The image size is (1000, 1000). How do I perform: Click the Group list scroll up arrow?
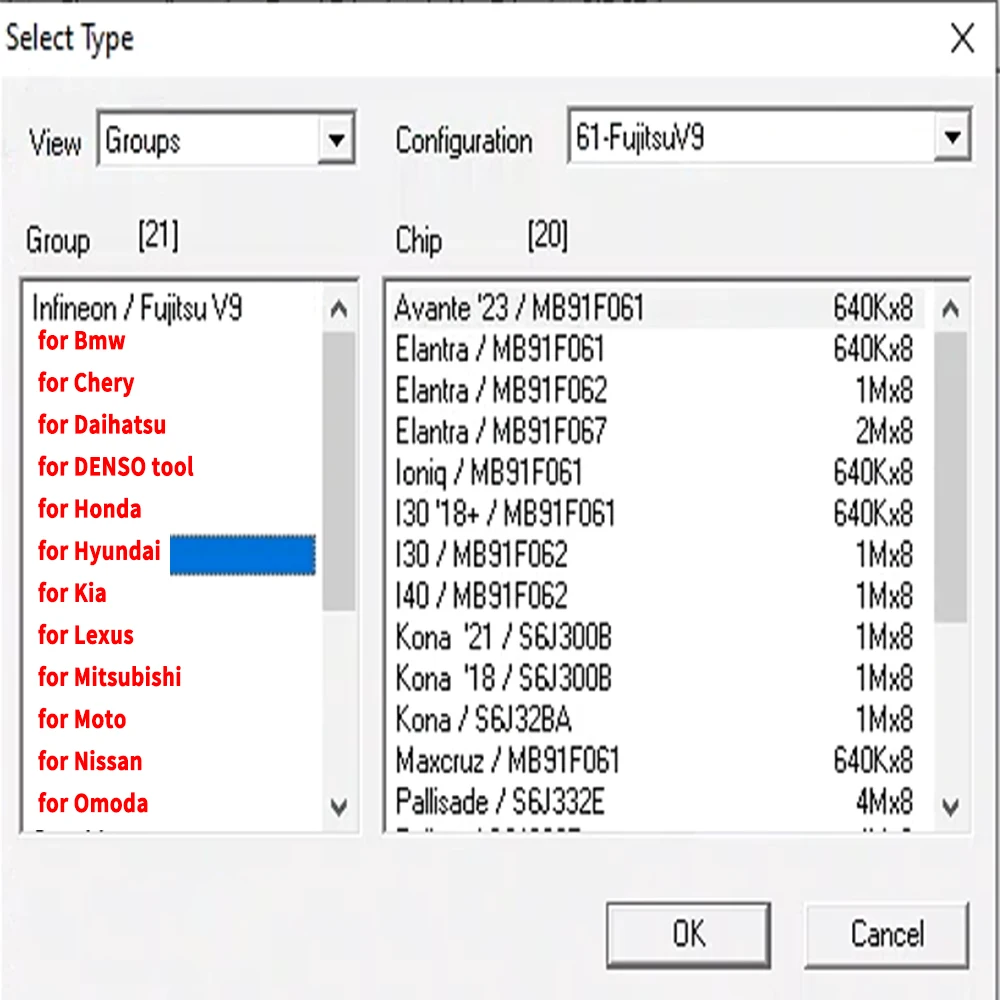pos(339,309)
